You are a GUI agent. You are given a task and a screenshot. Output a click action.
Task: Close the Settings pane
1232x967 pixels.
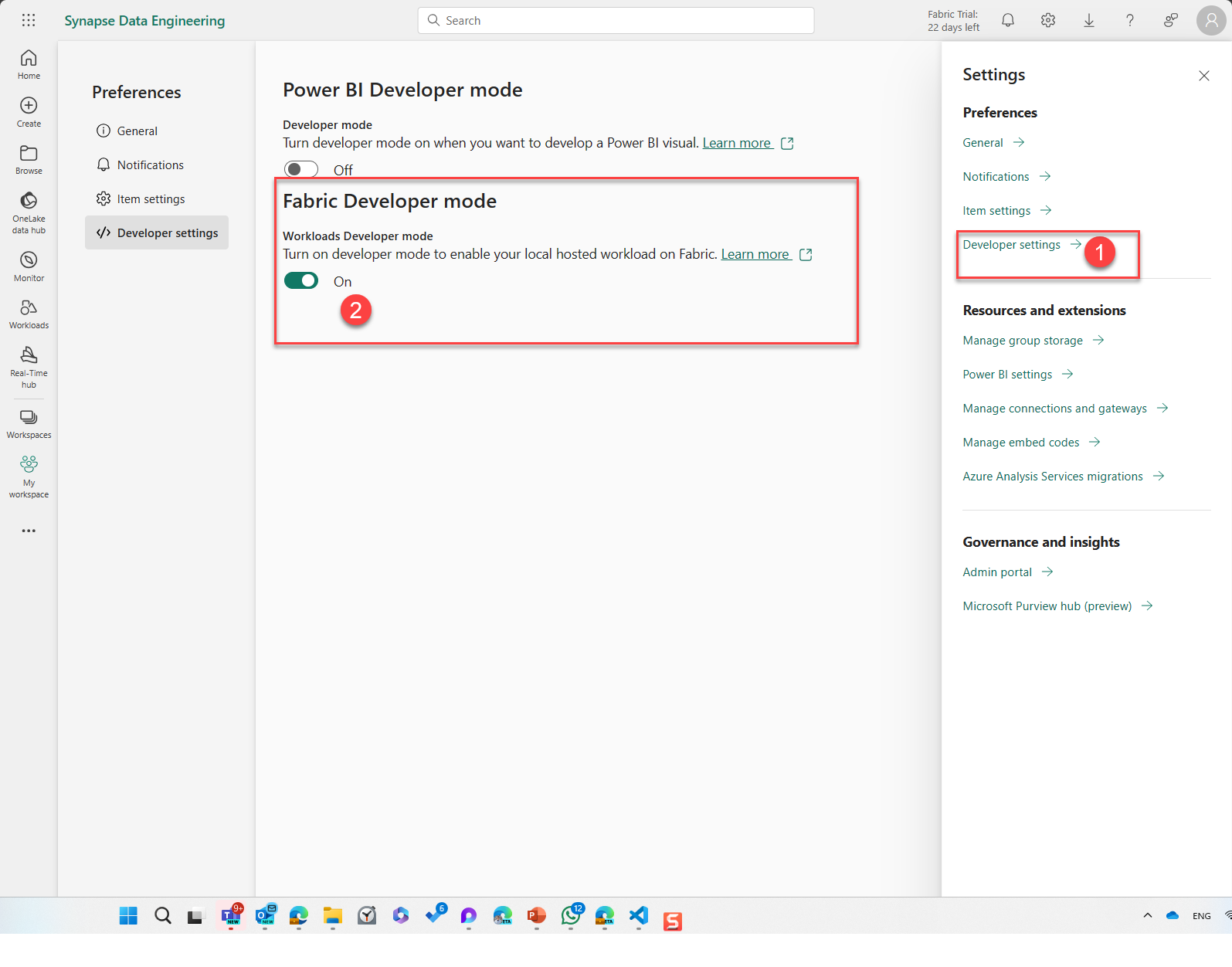point(1204,76)
